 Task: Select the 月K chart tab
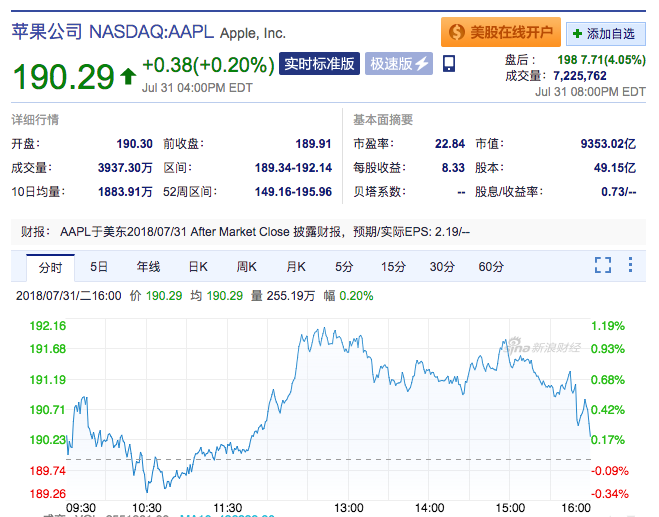(x=295, y=266)
